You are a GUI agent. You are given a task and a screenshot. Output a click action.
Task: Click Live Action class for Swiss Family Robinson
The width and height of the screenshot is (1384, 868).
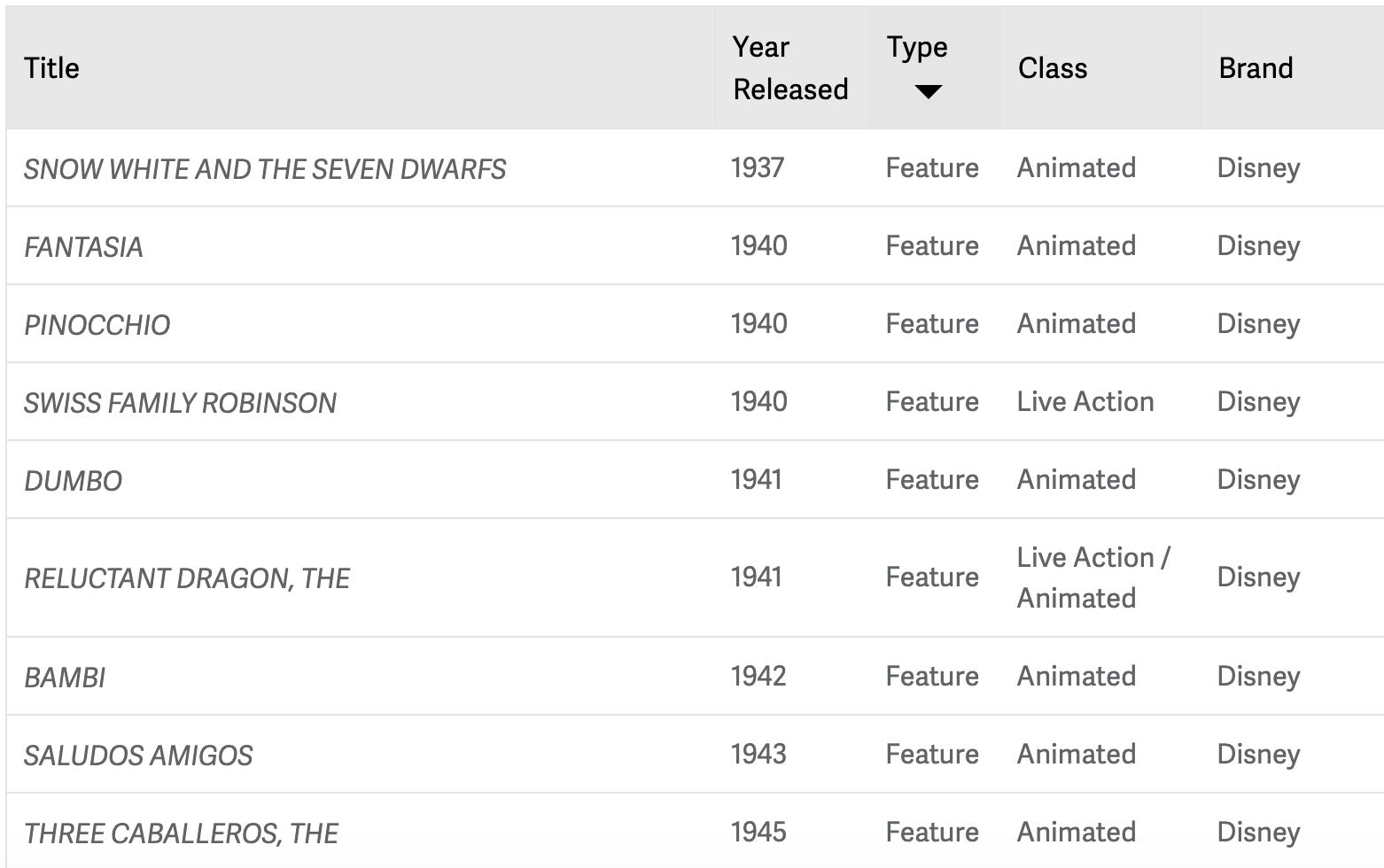(1085, 401)
